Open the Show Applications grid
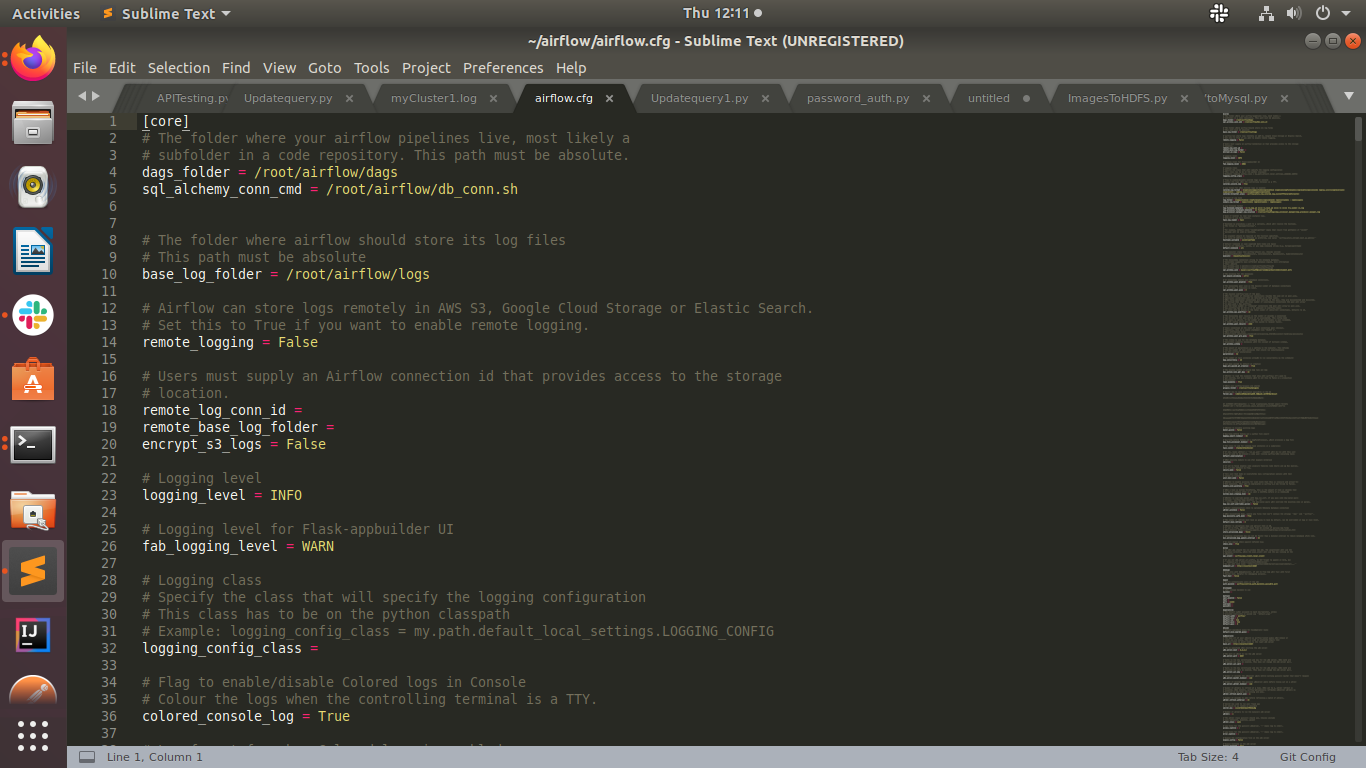This screenshot has width=1366, height=768. coord(33,736)
